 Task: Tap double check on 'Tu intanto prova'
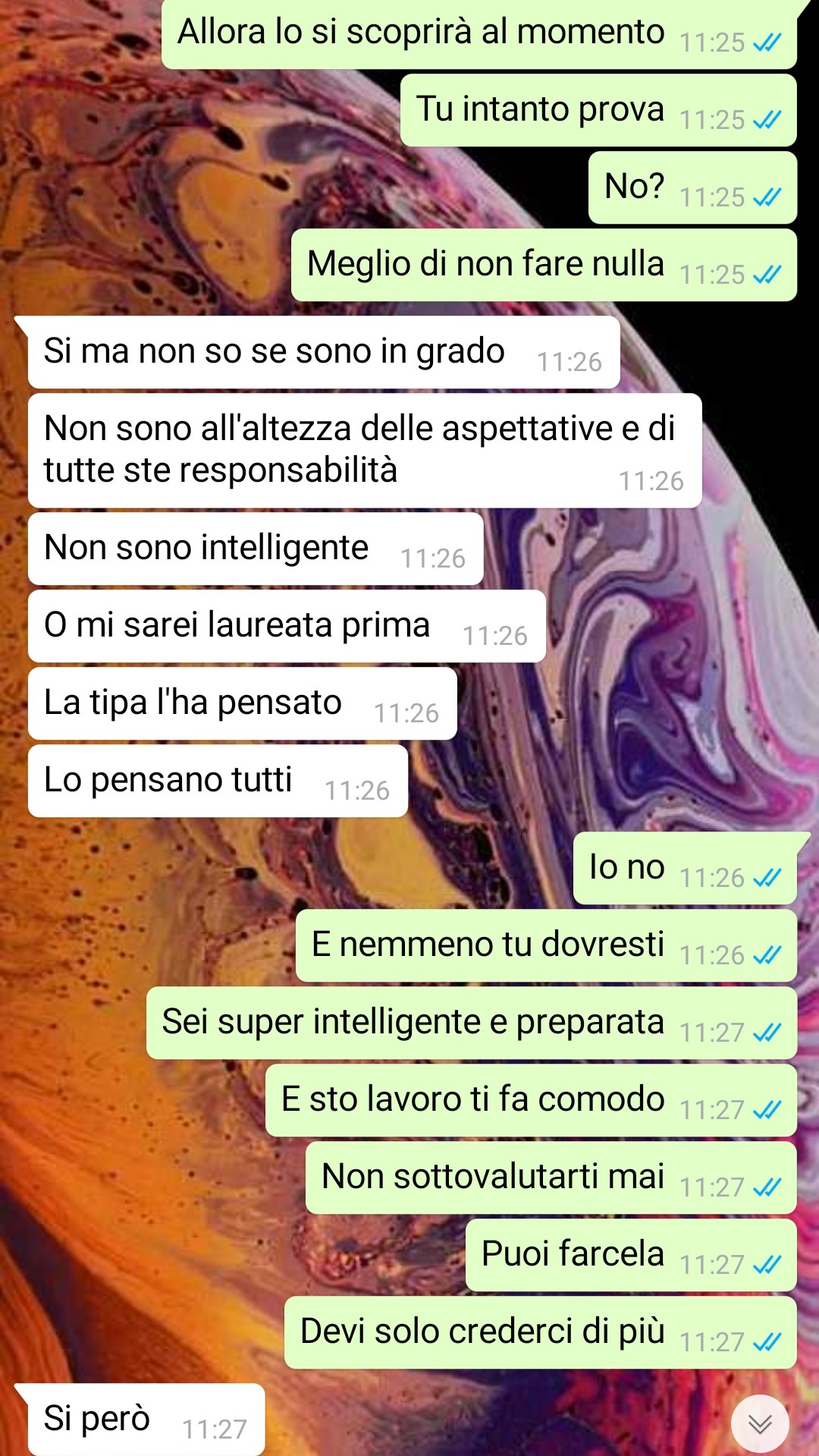(767, 121)
